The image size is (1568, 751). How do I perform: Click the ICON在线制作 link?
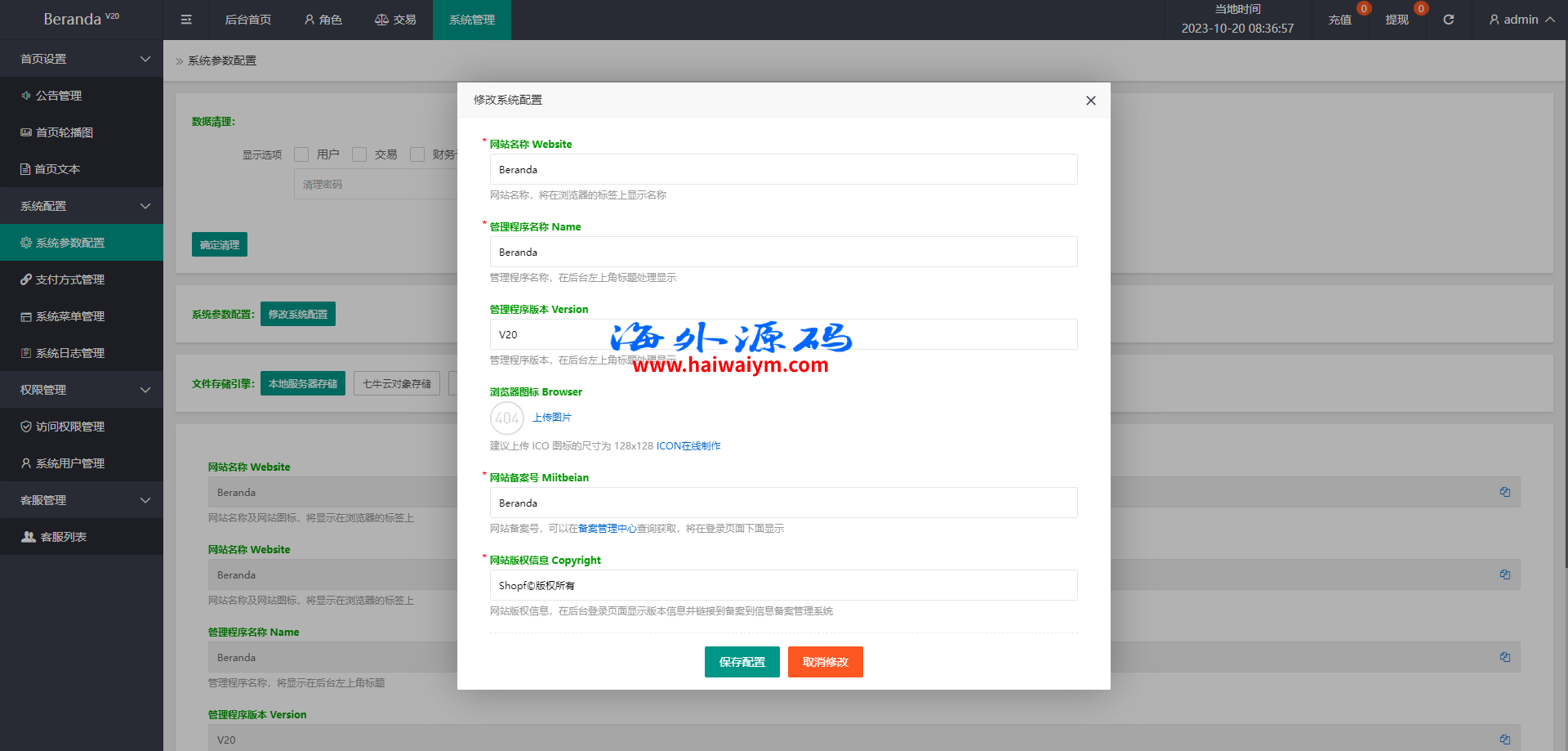(x=688, y=446)
